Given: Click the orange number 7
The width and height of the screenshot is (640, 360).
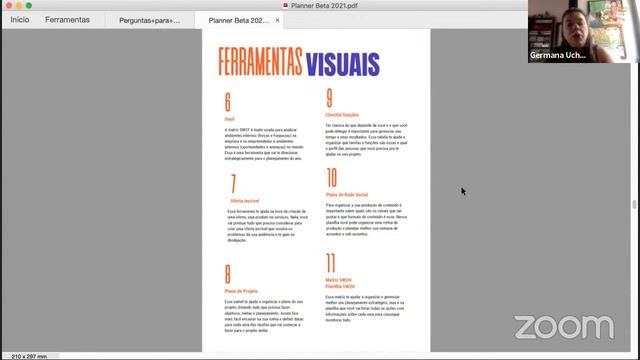Looking at the screenshot, I should click(233, 184).
